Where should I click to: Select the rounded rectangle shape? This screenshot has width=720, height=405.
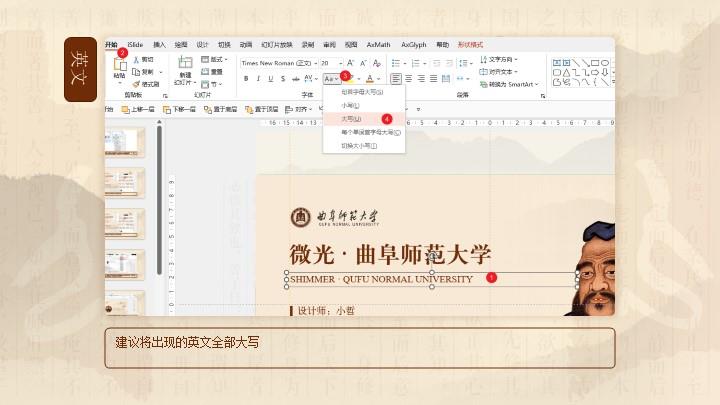coord(557,73)
